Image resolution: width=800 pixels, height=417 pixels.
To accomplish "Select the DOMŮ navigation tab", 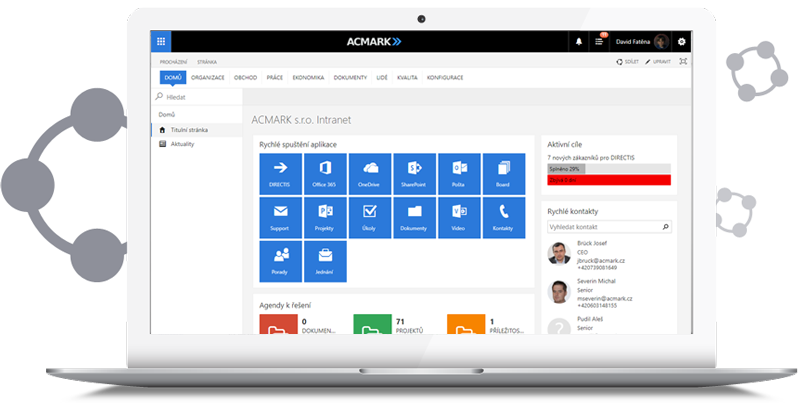I will (x=173, y=78).
